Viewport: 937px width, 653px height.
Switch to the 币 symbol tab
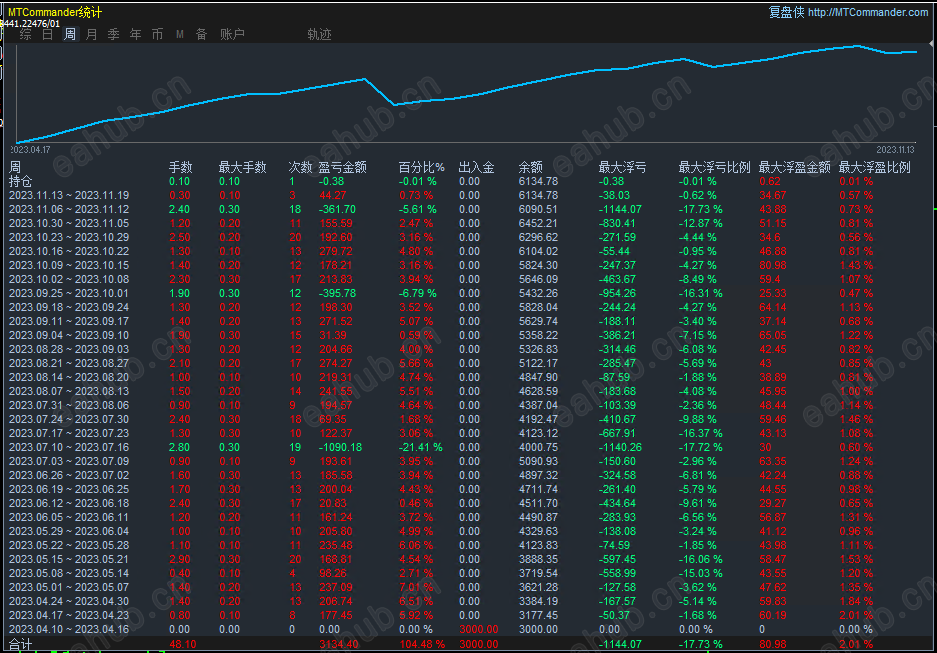point(157,34)
